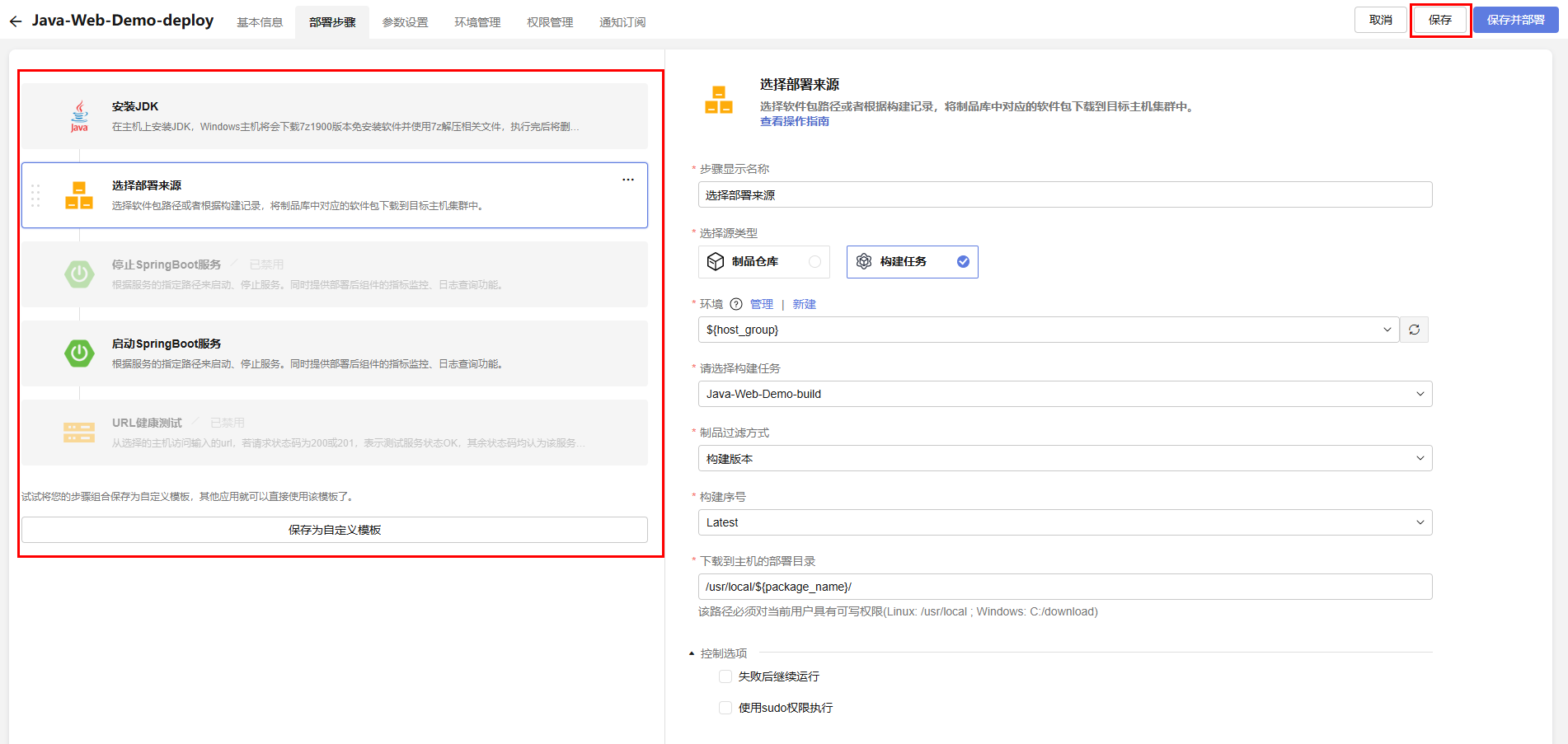Select the orange 选择部署来源 step icon
The width and height of the screenshot is (1568, 744).
pos(78,194)
